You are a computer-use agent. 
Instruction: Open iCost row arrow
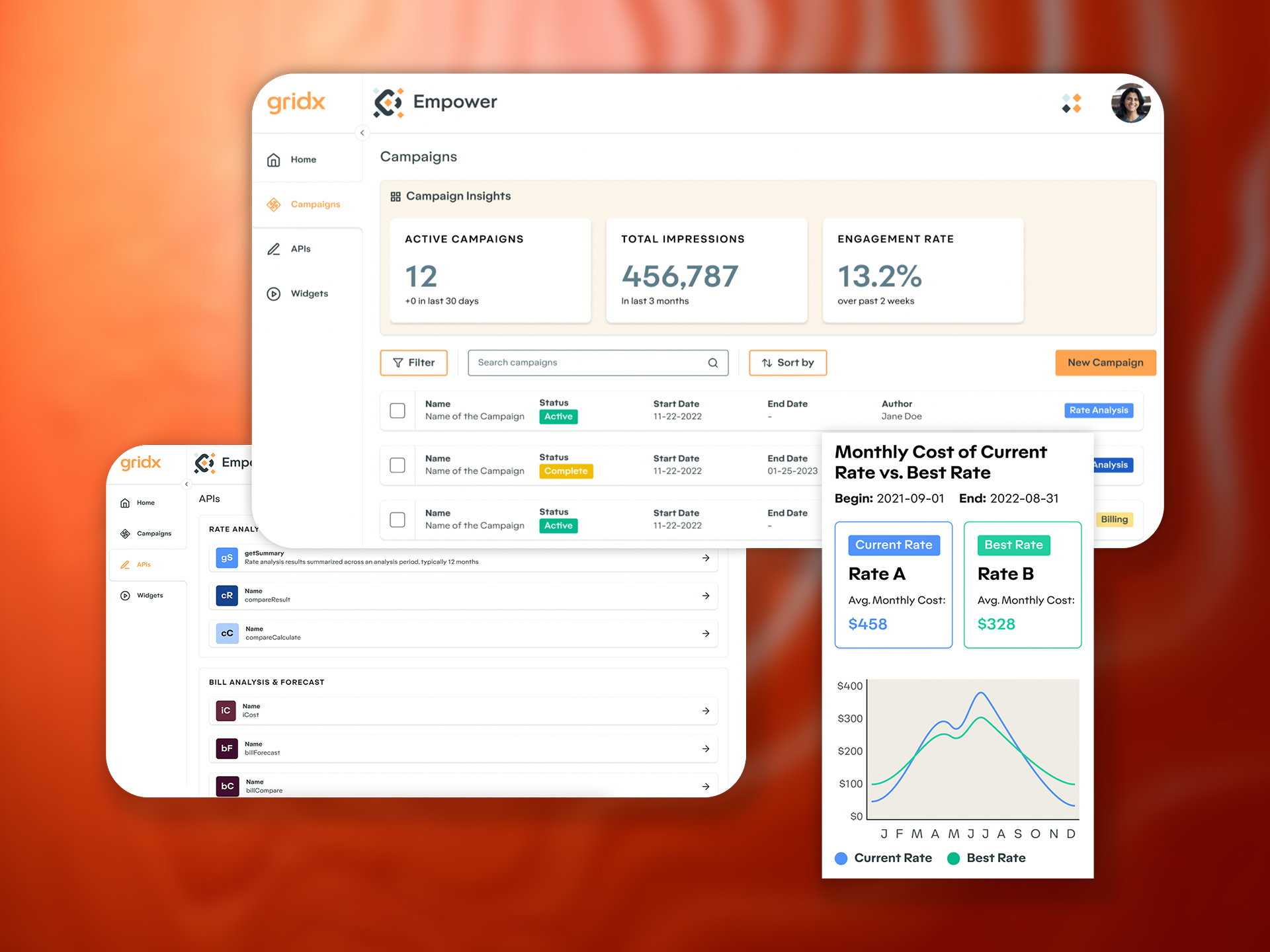[706, 711]
